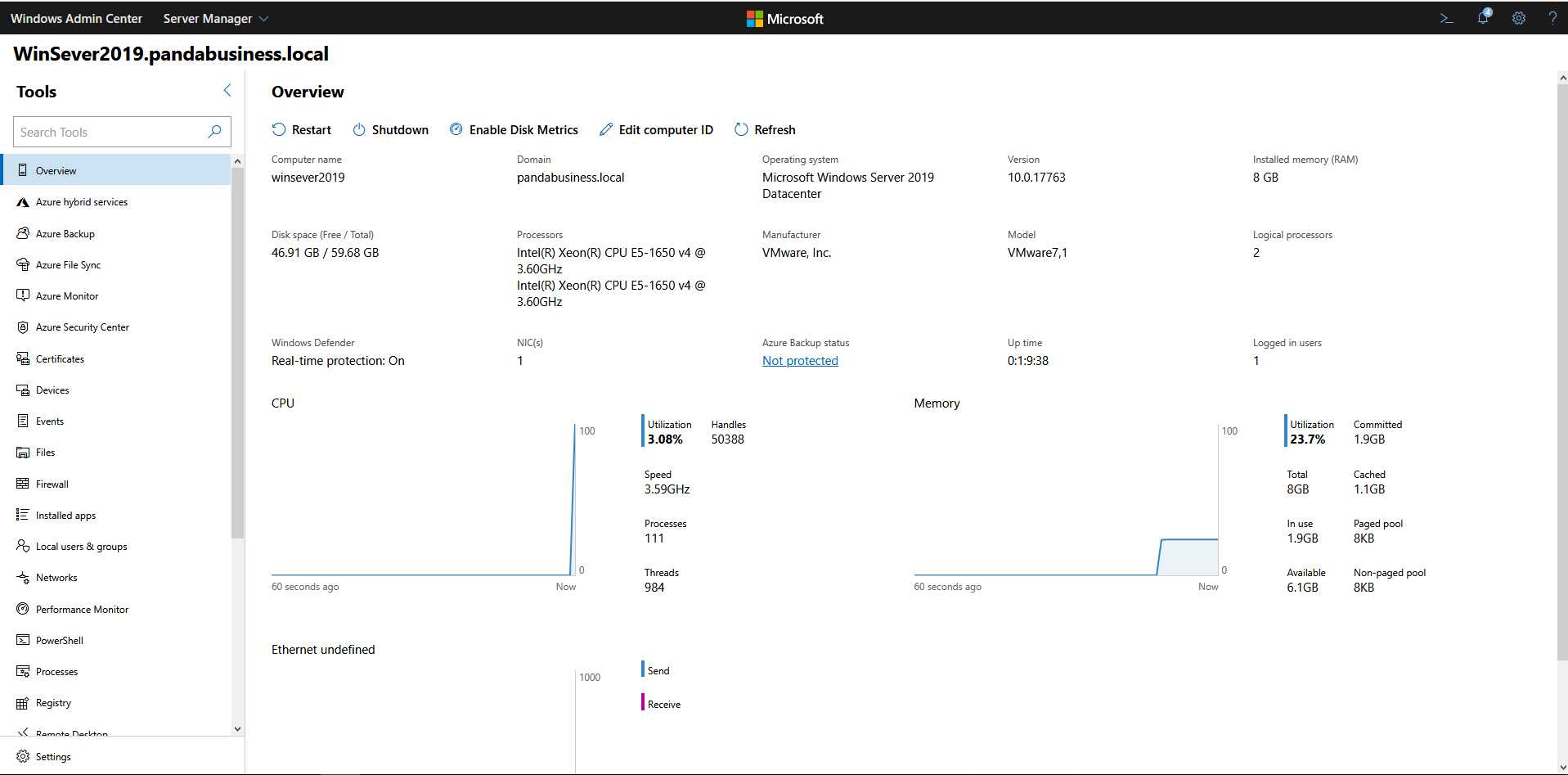The width and height of the screenshot is (1568, 775).
Task: Open the notifications bell icon
Action: pyautogui.click(x=1483, y=17)
